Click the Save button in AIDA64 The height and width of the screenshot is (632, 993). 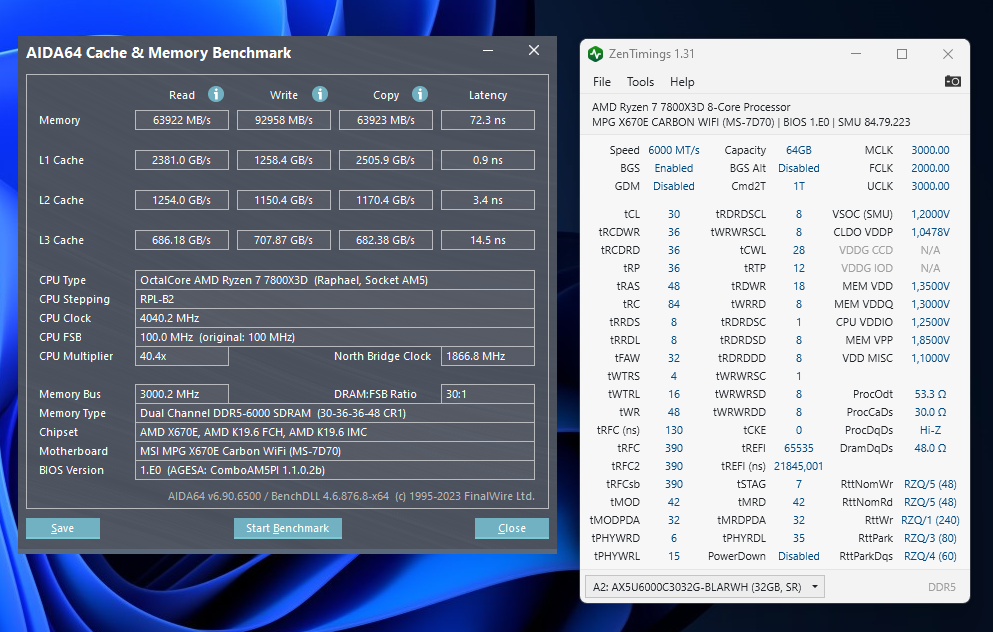point(63,528)
